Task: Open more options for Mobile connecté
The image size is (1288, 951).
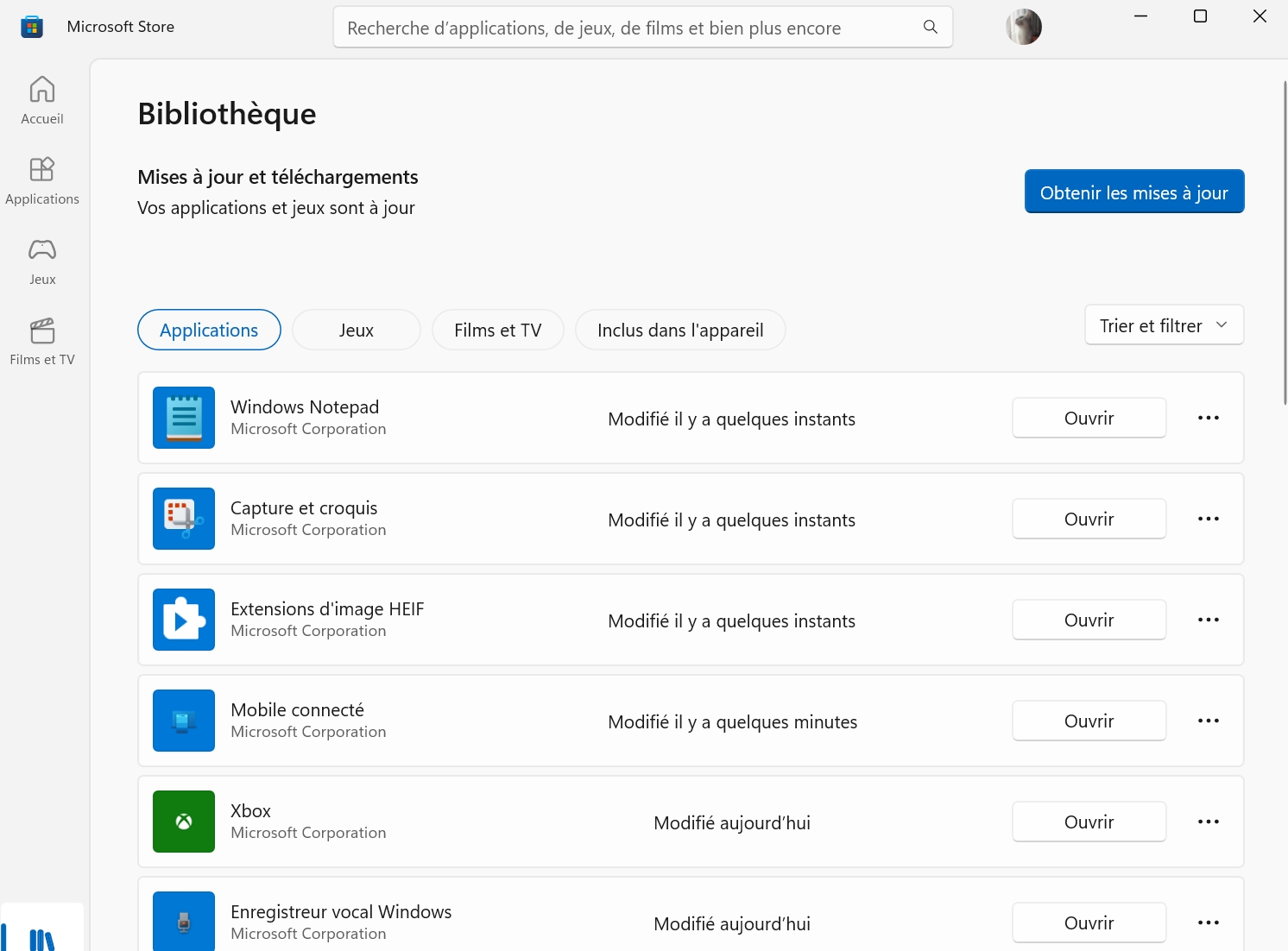Action: pyautogui.click(x=1208, y=721)
